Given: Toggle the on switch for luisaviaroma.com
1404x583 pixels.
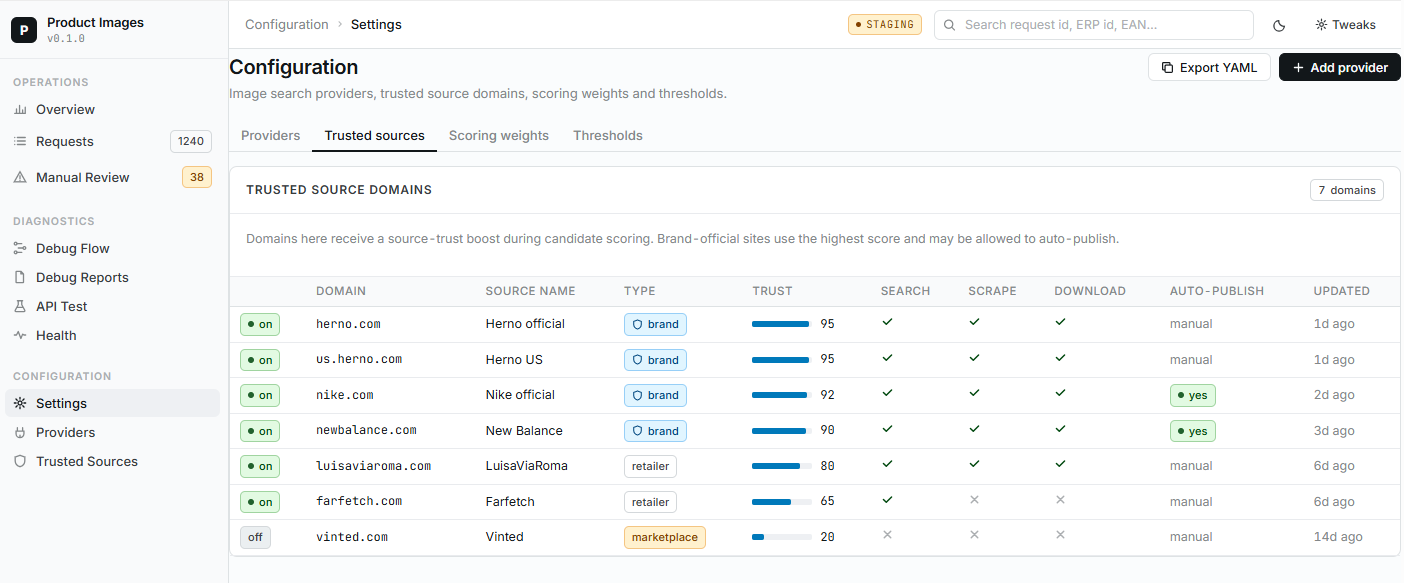Looking at the screenshot, I should (x=260, y=466).
